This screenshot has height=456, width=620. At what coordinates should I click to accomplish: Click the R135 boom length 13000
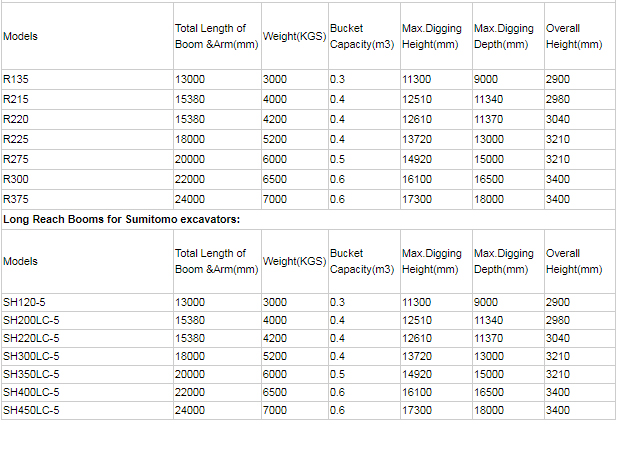190,79
